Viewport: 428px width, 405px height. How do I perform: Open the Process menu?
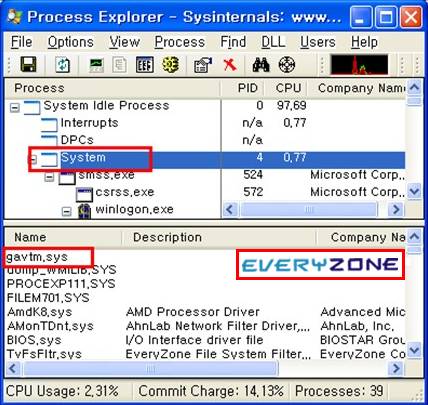pyautogui.click(x=180, y=42)
